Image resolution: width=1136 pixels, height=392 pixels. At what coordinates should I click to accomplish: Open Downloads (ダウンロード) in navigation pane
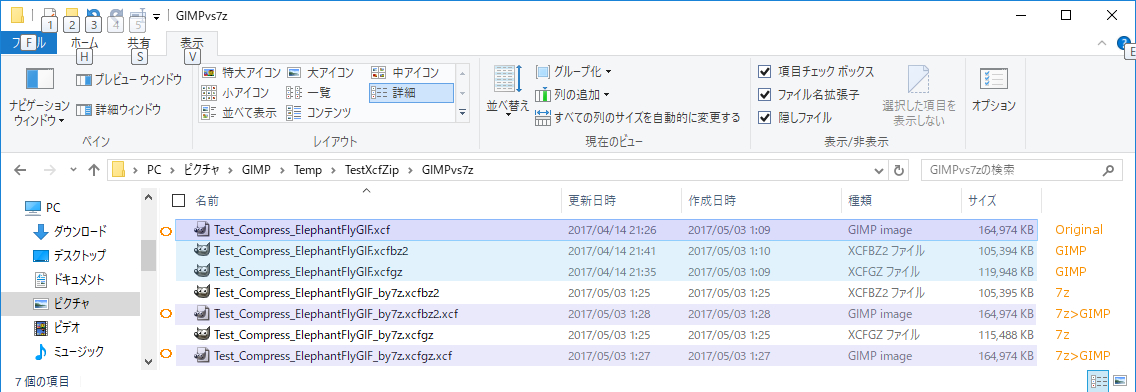click(x=70, y=232)
